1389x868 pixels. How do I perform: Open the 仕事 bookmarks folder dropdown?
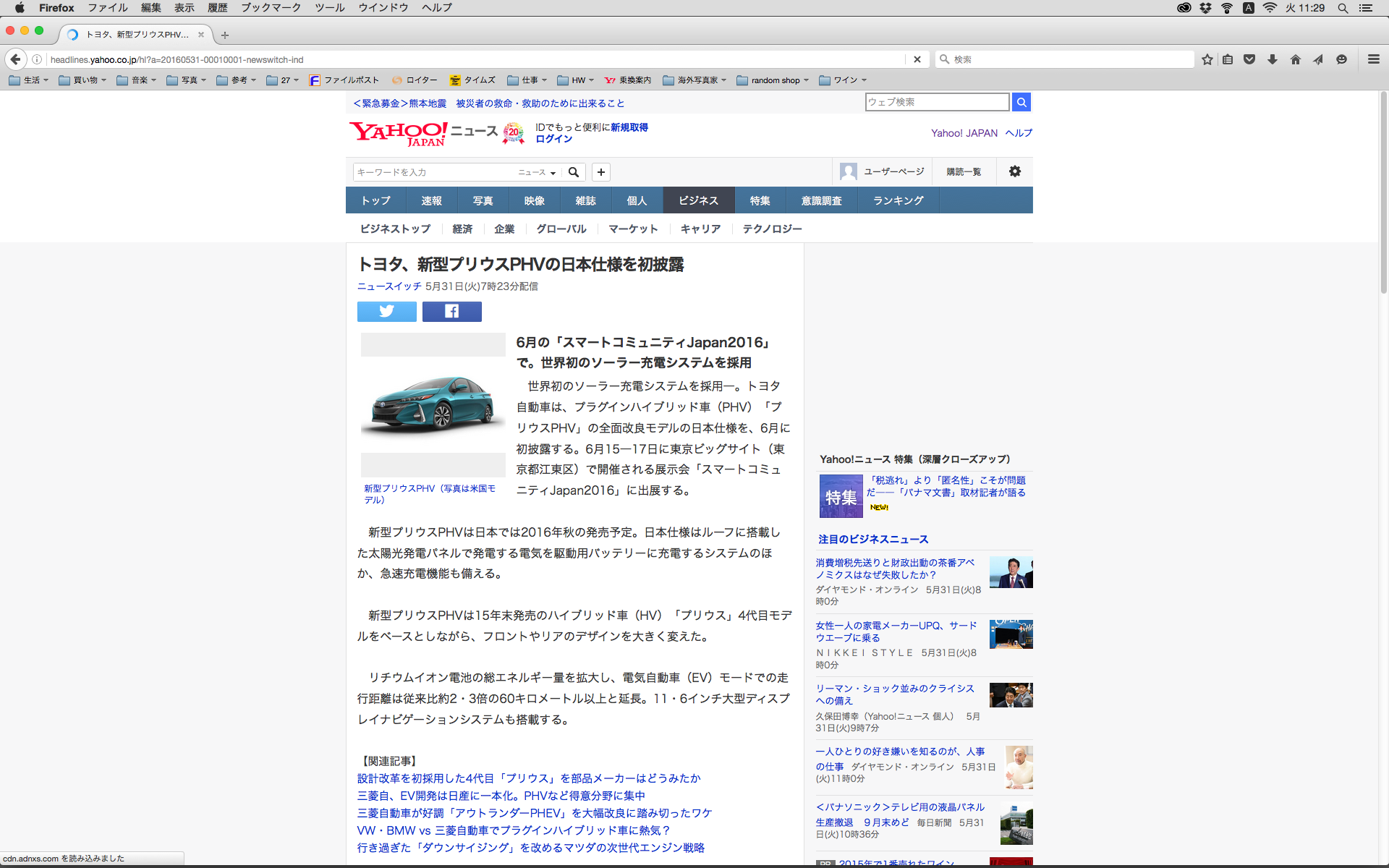click(527, 80)
